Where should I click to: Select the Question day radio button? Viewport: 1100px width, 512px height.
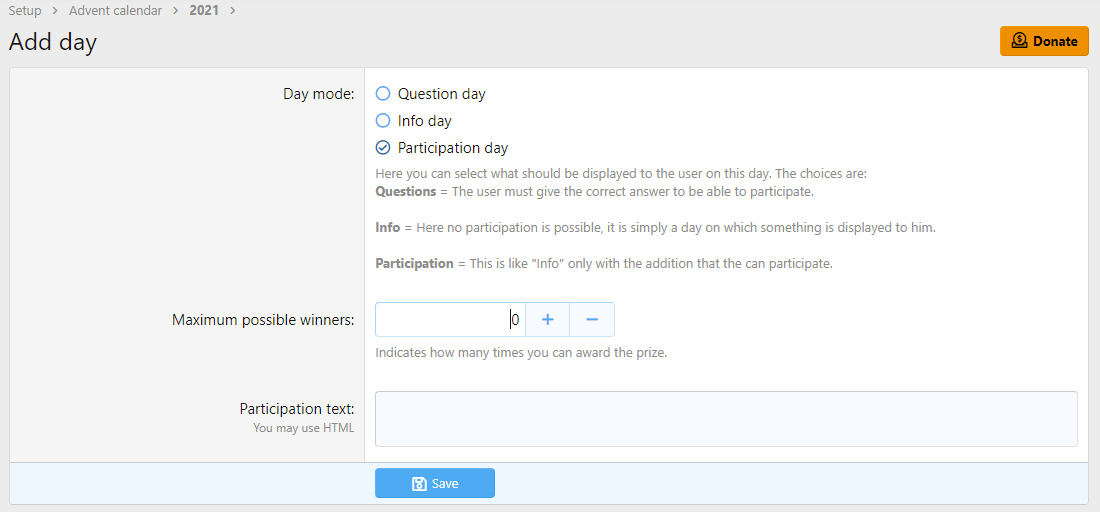point(383,94)
